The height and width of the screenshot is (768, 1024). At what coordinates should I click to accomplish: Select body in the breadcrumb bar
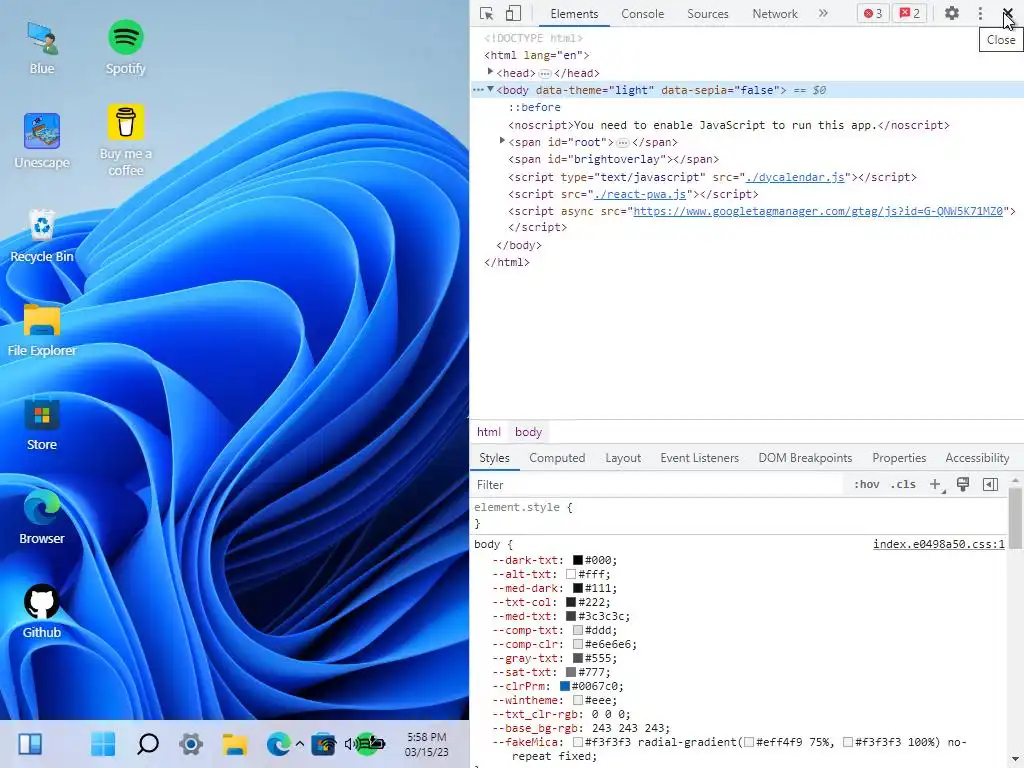point(528,432)
